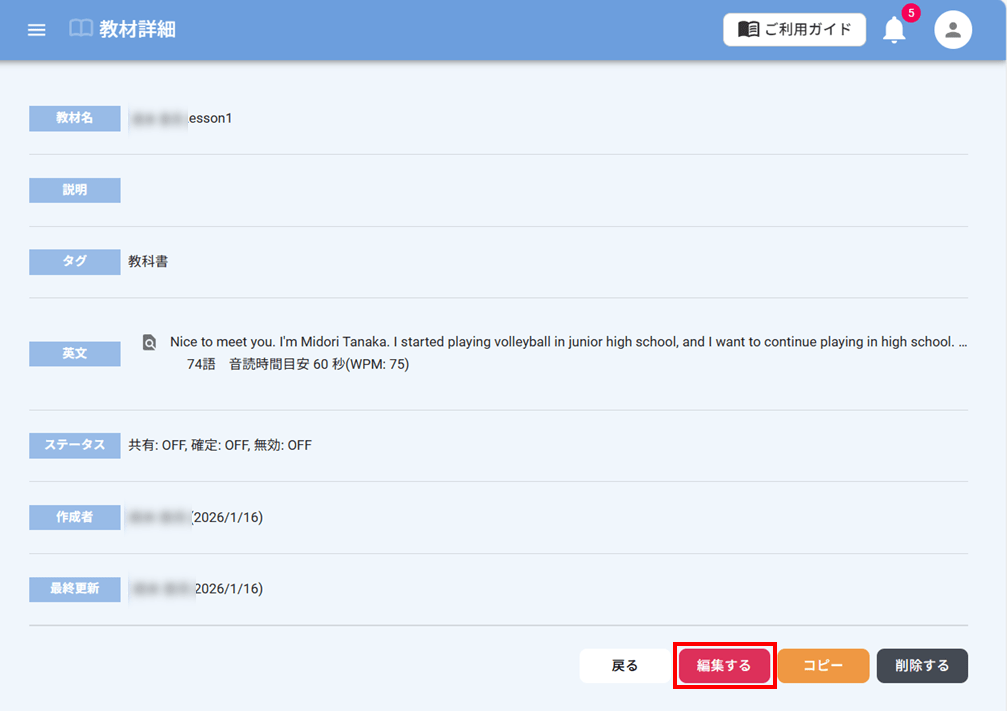Click the red notification badge showing 5
The width and height of the screenshot is (1007, 711).
click(x=910, y=13)
